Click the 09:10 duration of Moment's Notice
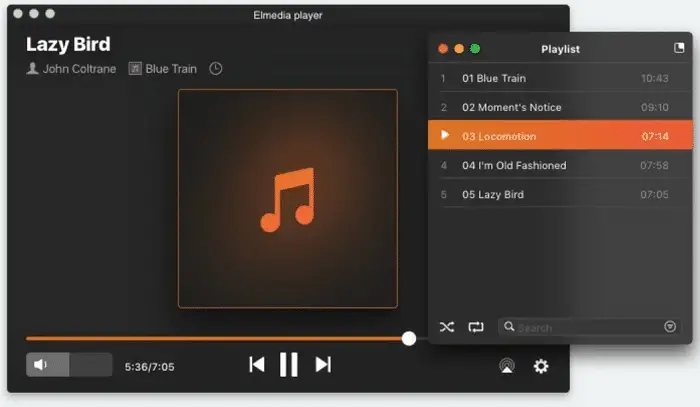This screenshot has height=407, width=700. [x=654, y=107]
